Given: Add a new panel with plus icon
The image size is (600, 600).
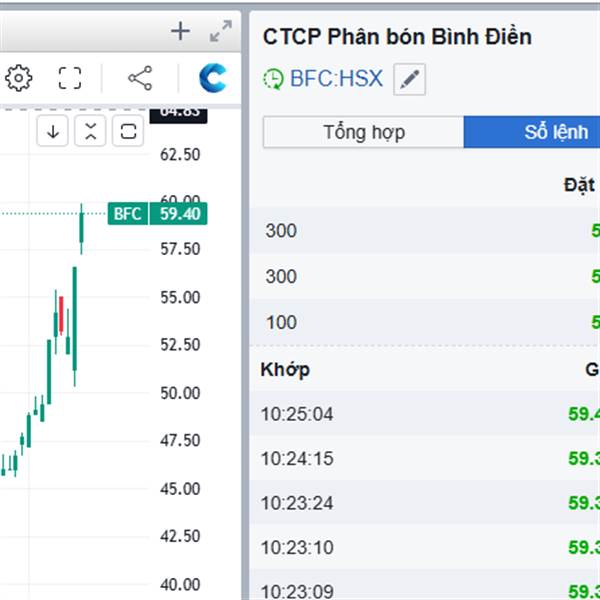Looking at the screenshot, I should (x=180, y=31).
